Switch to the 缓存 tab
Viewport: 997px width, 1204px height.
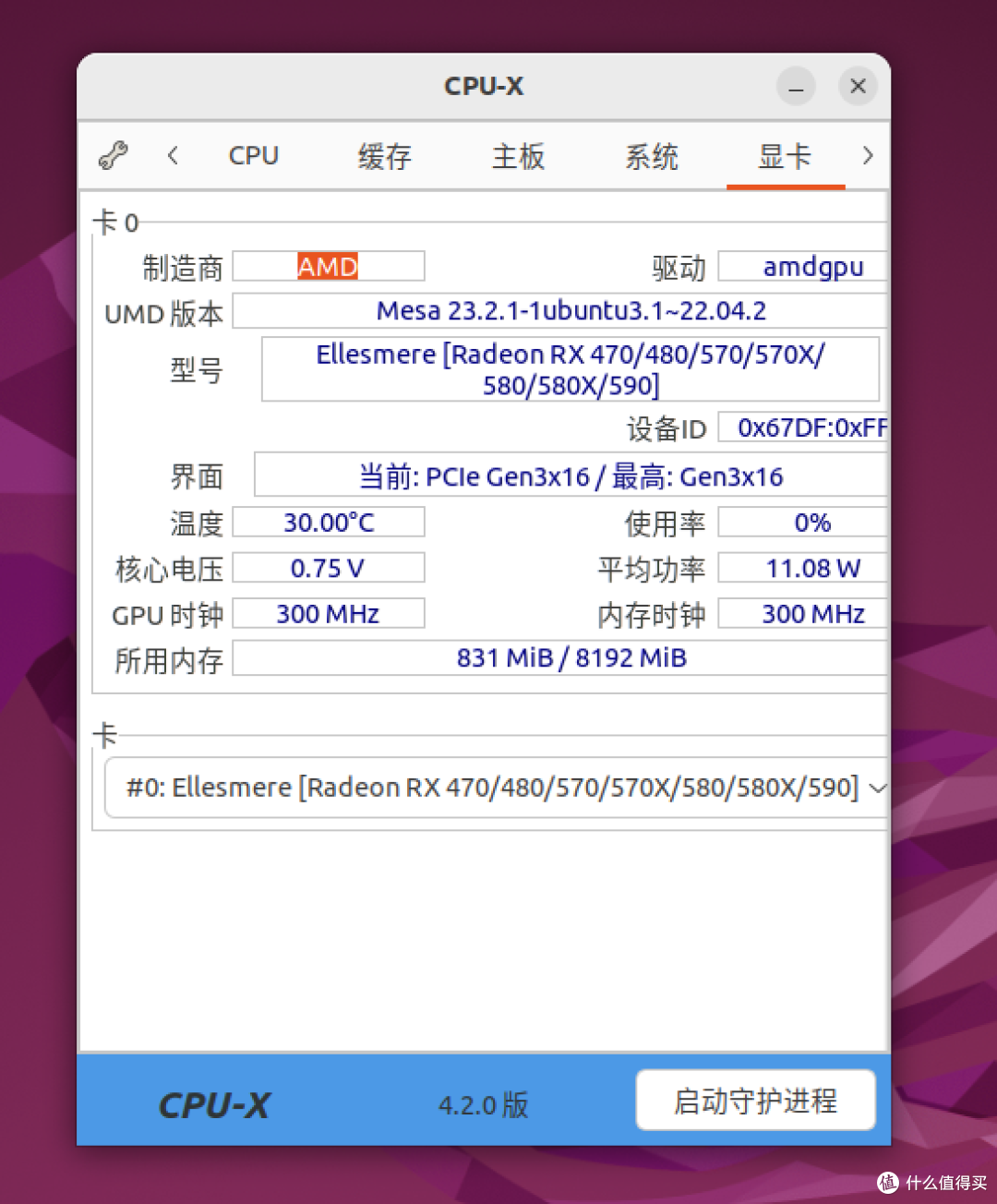tap(385, 156)
